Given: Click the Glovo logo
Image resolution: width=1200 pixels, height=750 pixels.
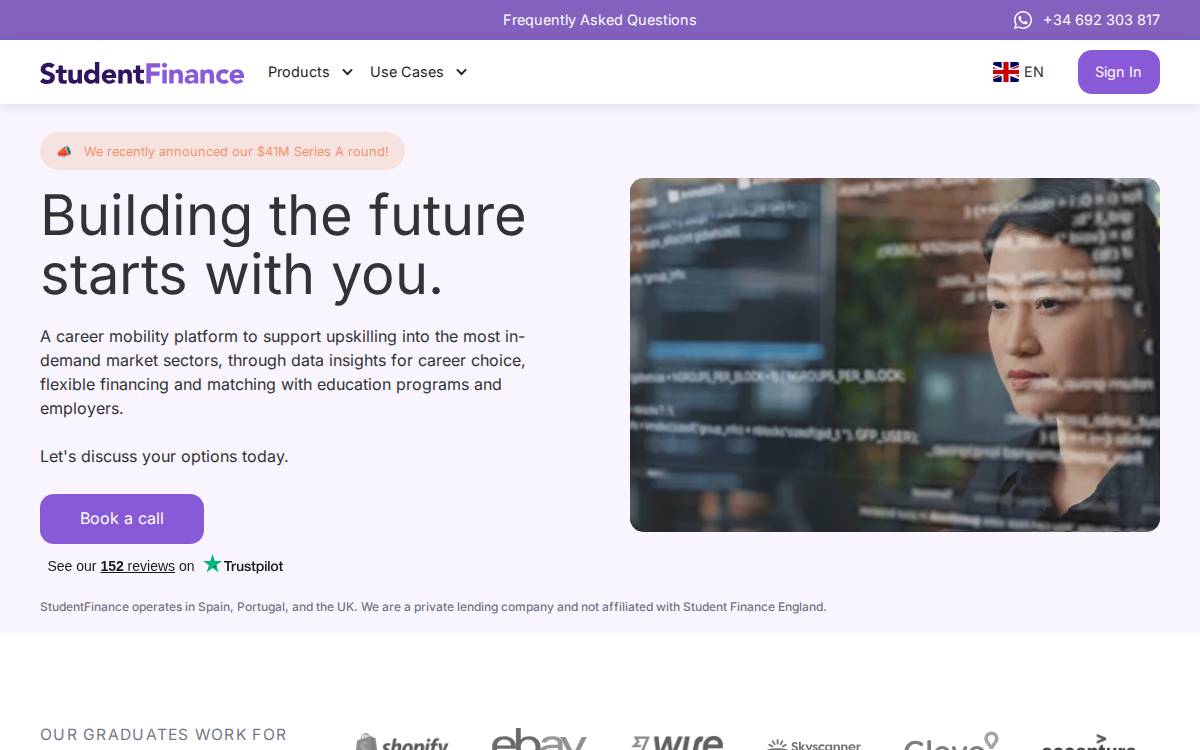Looking at the screenshot, I should (951, 741).
